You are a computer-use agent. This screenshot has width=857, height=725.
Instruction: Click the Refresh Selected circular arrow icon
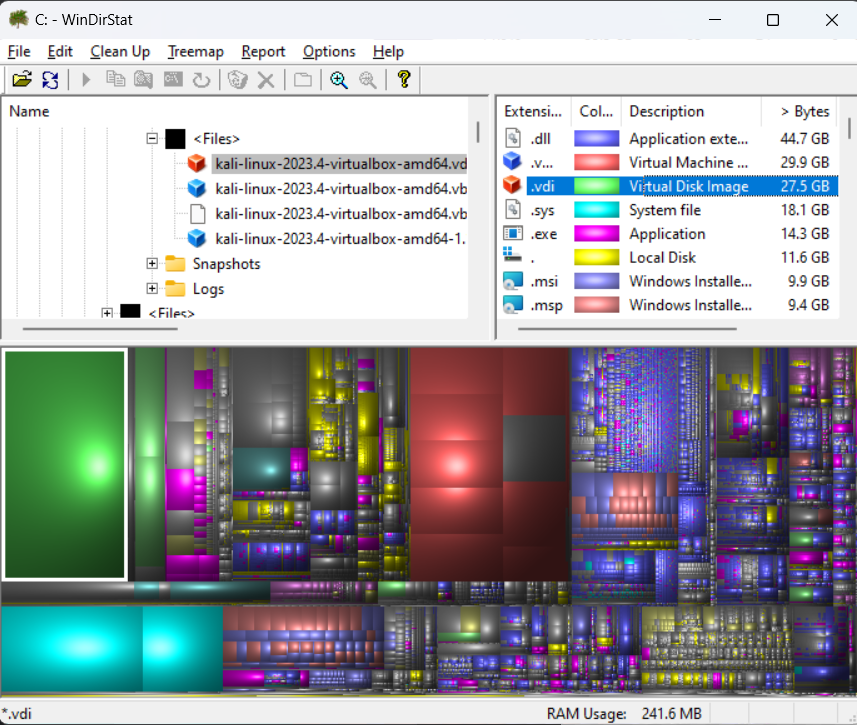pos(201,80)
